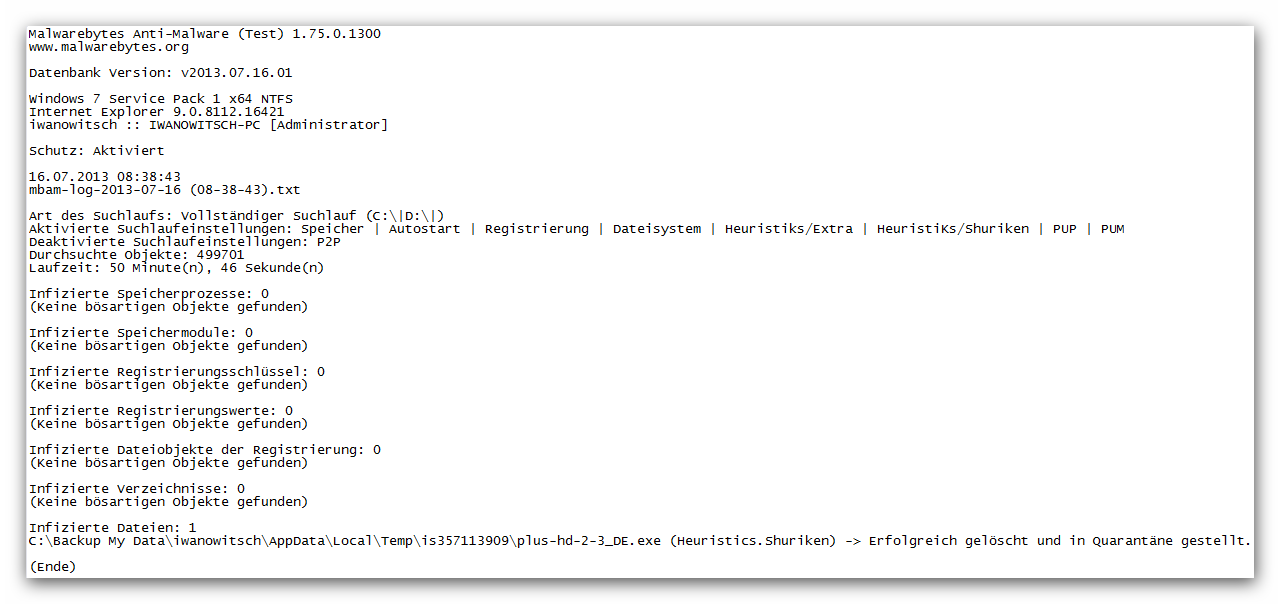Click the Durchsuchte Objekte count line
The image size is (1280, 604).
pos(136,255)
